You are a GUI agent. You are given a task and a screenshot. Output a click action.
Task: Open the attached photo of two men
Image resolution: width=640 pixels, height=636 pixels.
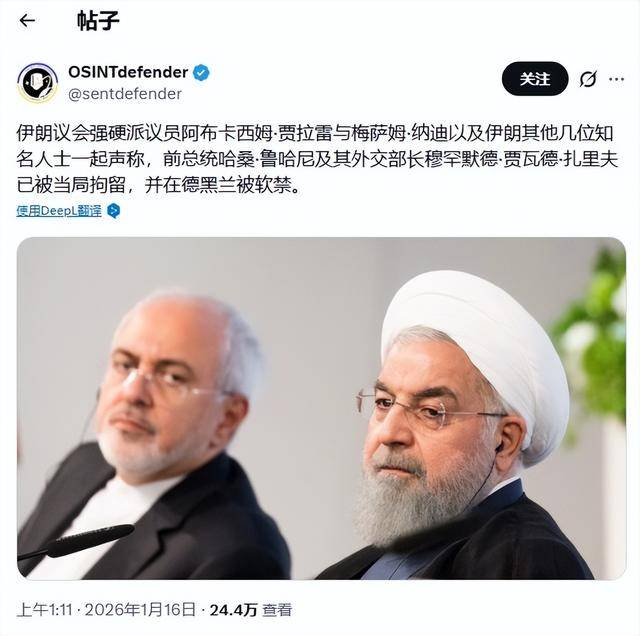[321, 408]
